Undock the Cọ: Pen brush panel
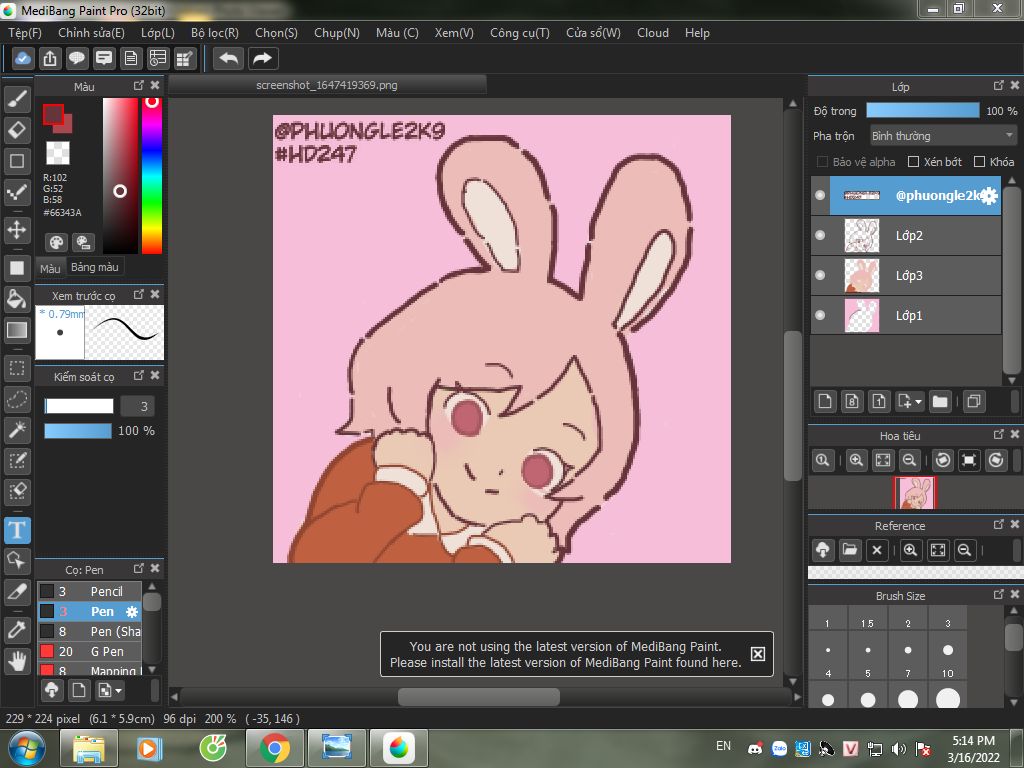The height and width of the screenshot is (768, 1024). pyautogui.click(x=138, y=568)
